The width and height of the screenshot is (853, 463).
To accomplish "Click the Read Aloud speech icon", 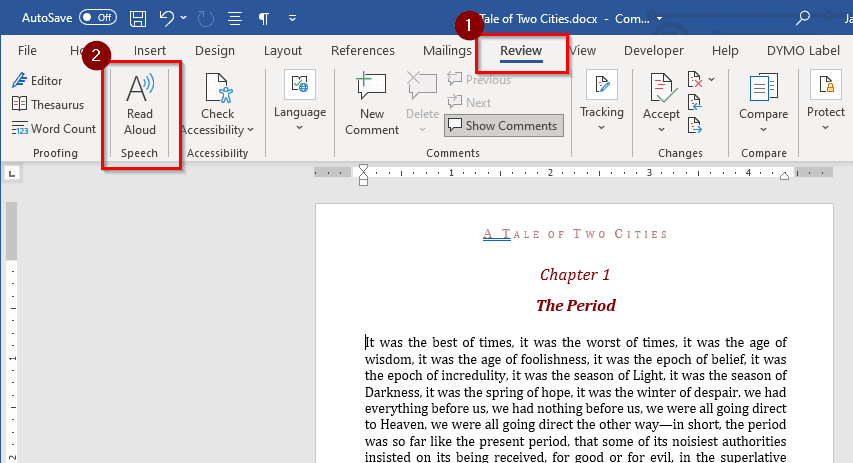I will coord(140,88).
